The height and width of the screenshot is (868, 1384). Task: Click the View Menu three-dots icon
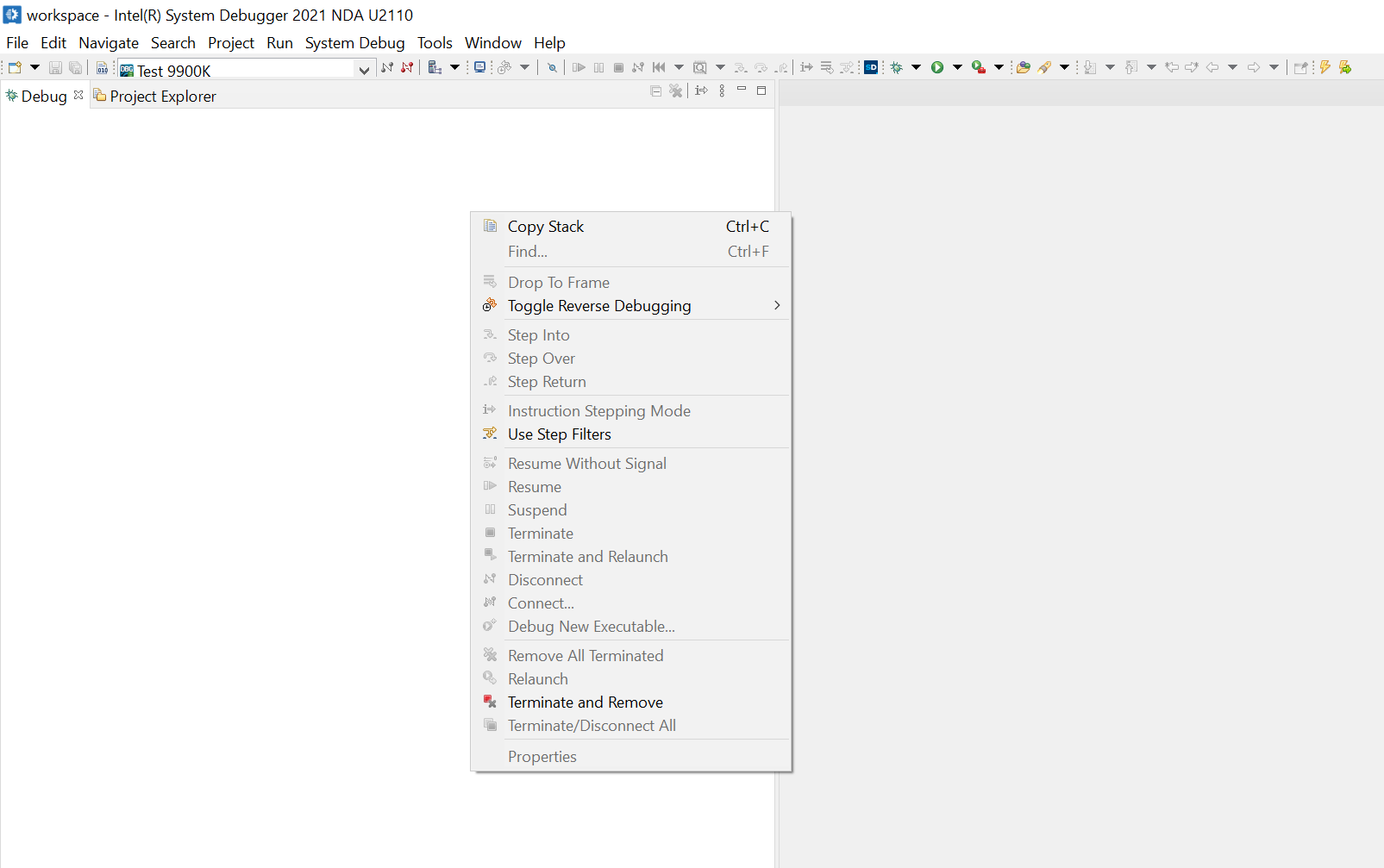click(x=722, y=91)
